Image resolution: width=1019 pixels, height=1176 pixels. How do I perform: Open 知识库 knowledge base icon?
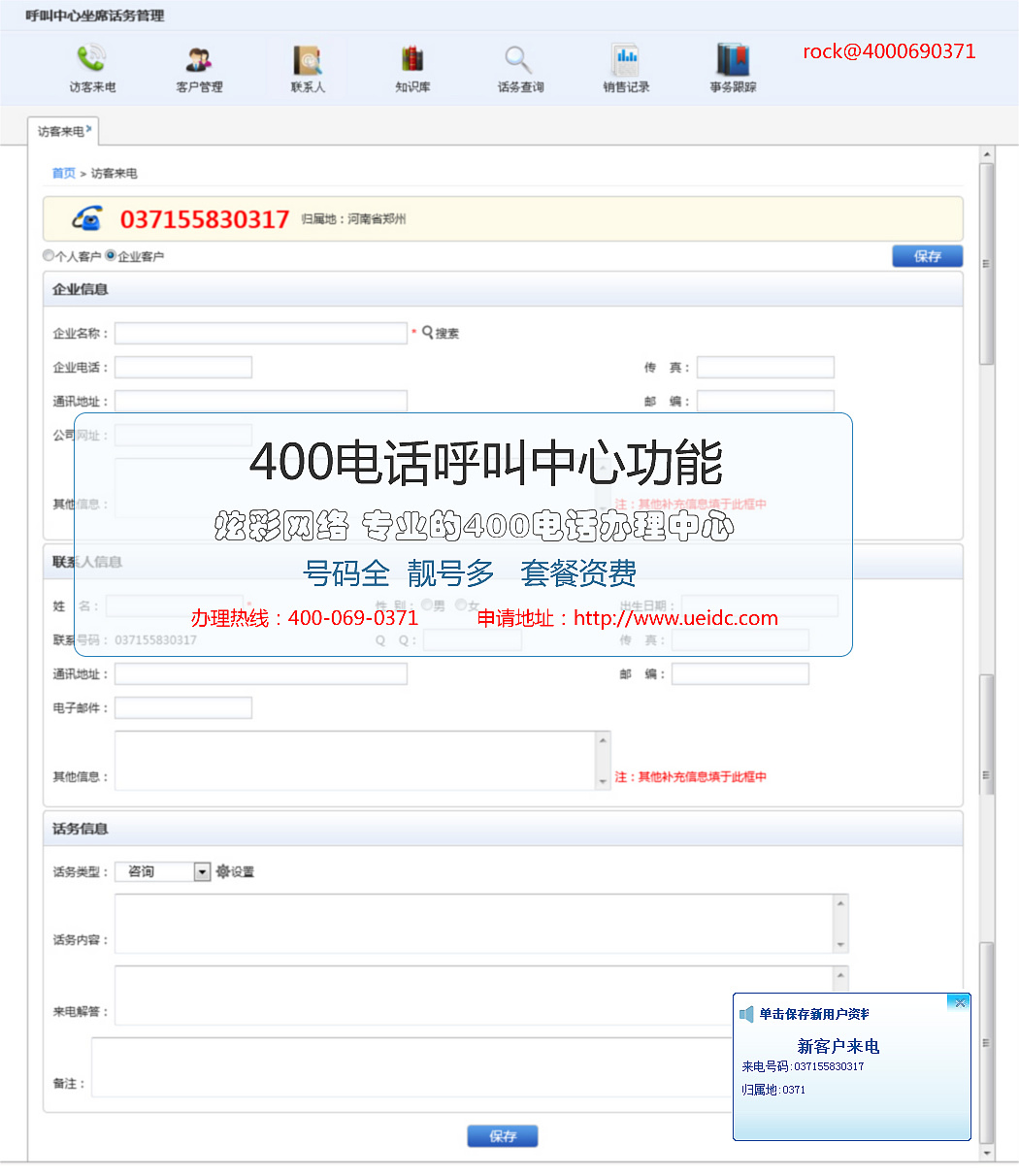[x=412, y=60]
